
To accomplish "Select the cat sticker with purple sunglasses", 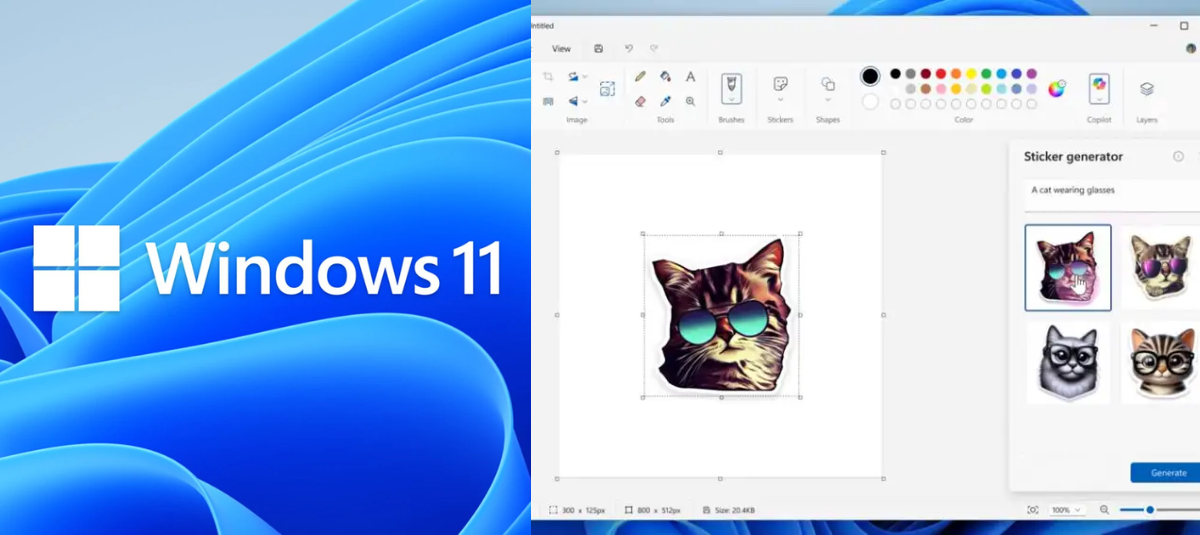I will pos(1160,267).
